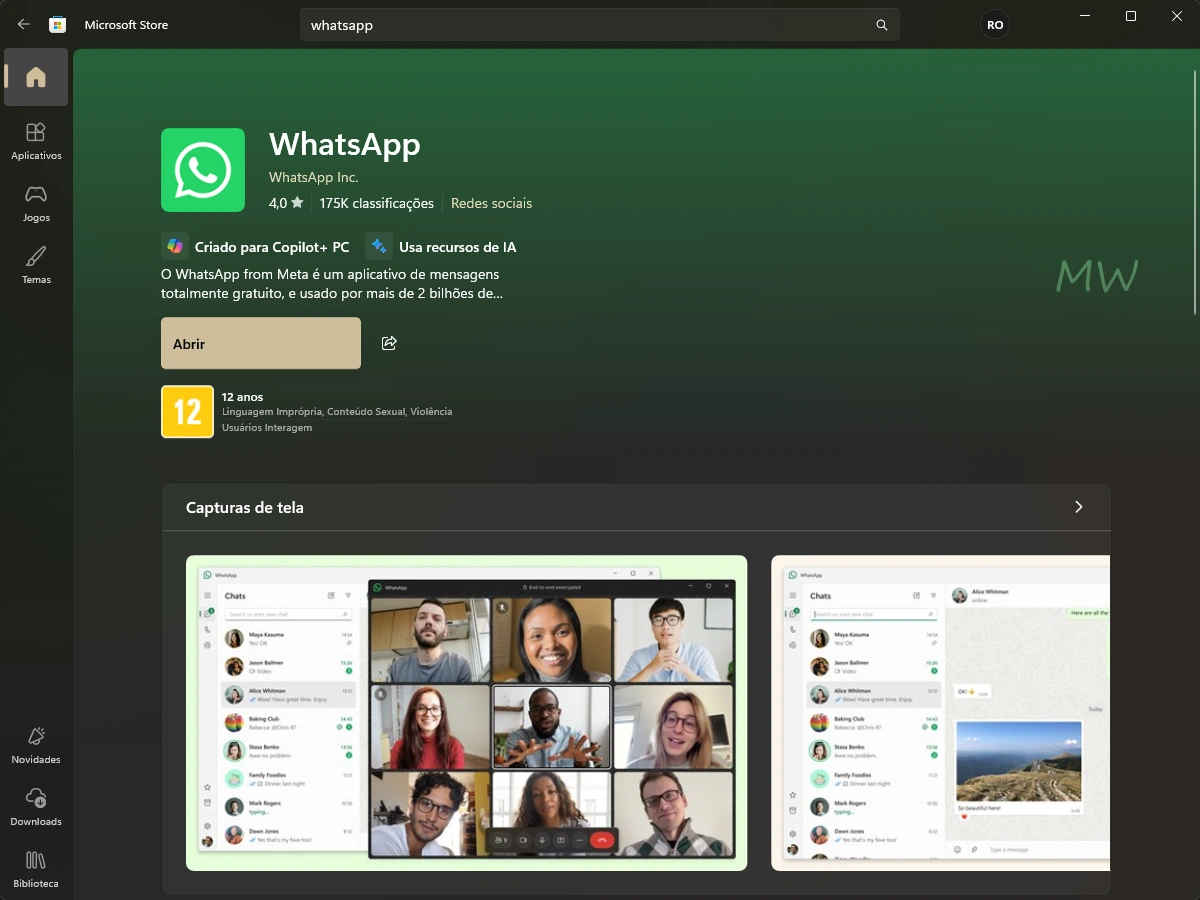1200x900 pixels.
Task: Open the WhatsApp Inc. publisher link
Action: pyautogui.click(x=313, y=177)
